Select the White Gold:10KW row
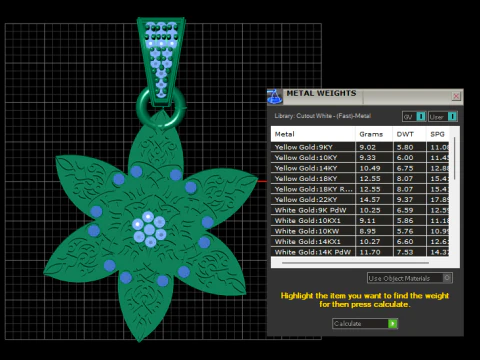 [360, 231]
